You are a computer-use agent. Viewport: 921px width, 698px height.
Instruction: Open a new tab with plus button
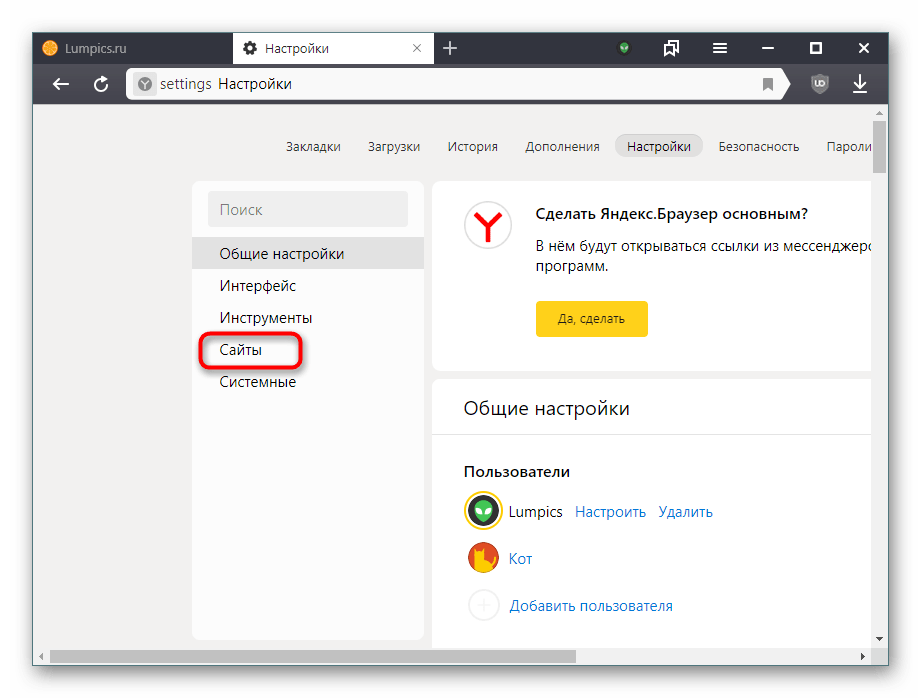pyautogui.click(x=450, y=48)
